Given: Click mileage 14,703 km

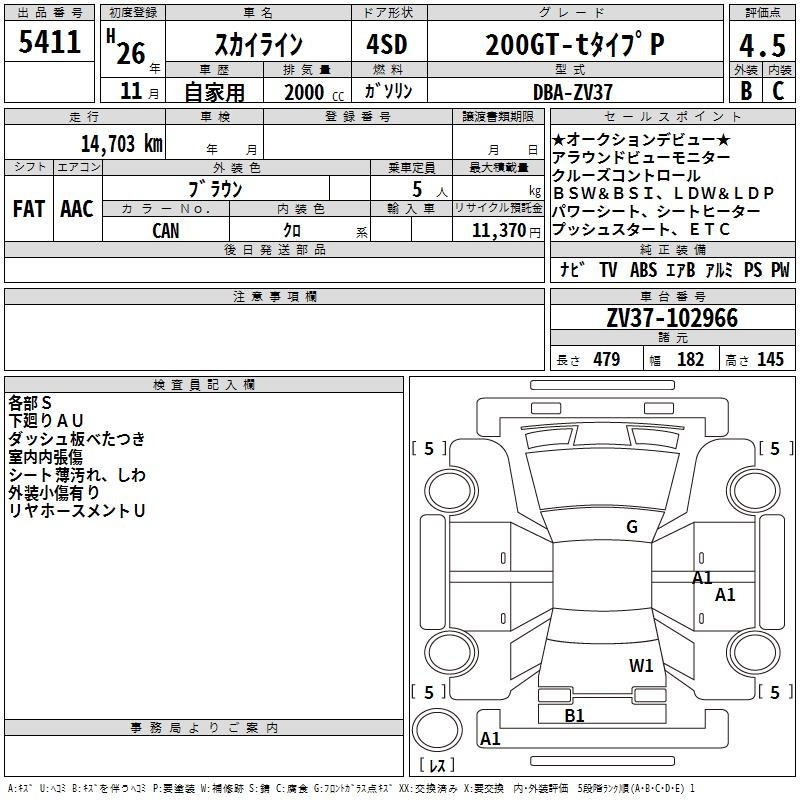Looking at the screenshot, I should tap(121, 143).
